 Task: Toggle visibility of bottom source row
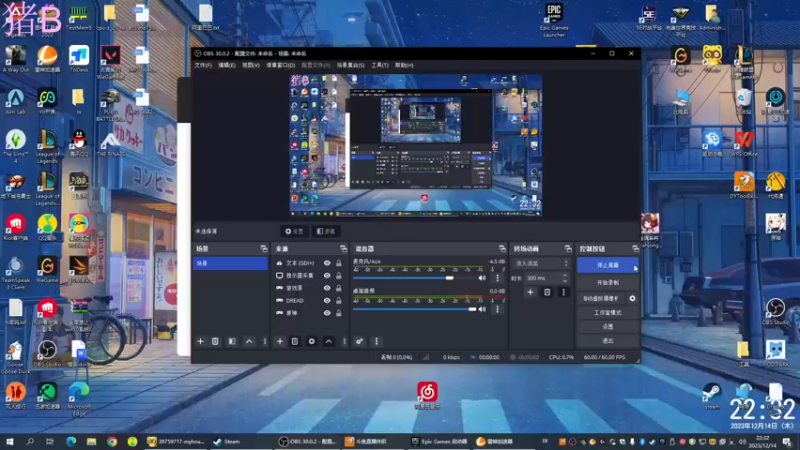[327, 313]
